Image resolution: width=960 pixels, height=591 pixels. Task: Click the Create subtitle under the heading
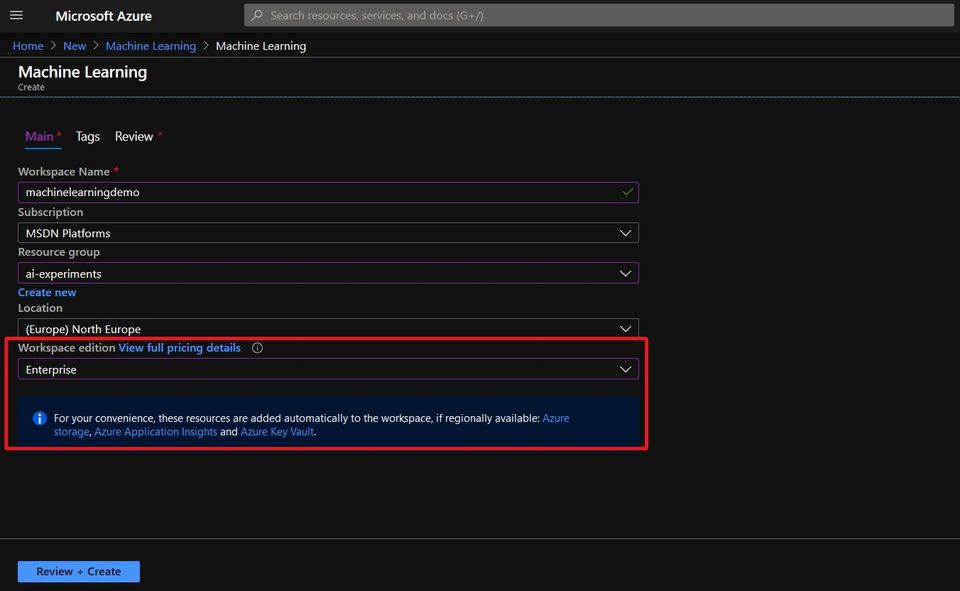pyautogui.click(x=31, y=88)
